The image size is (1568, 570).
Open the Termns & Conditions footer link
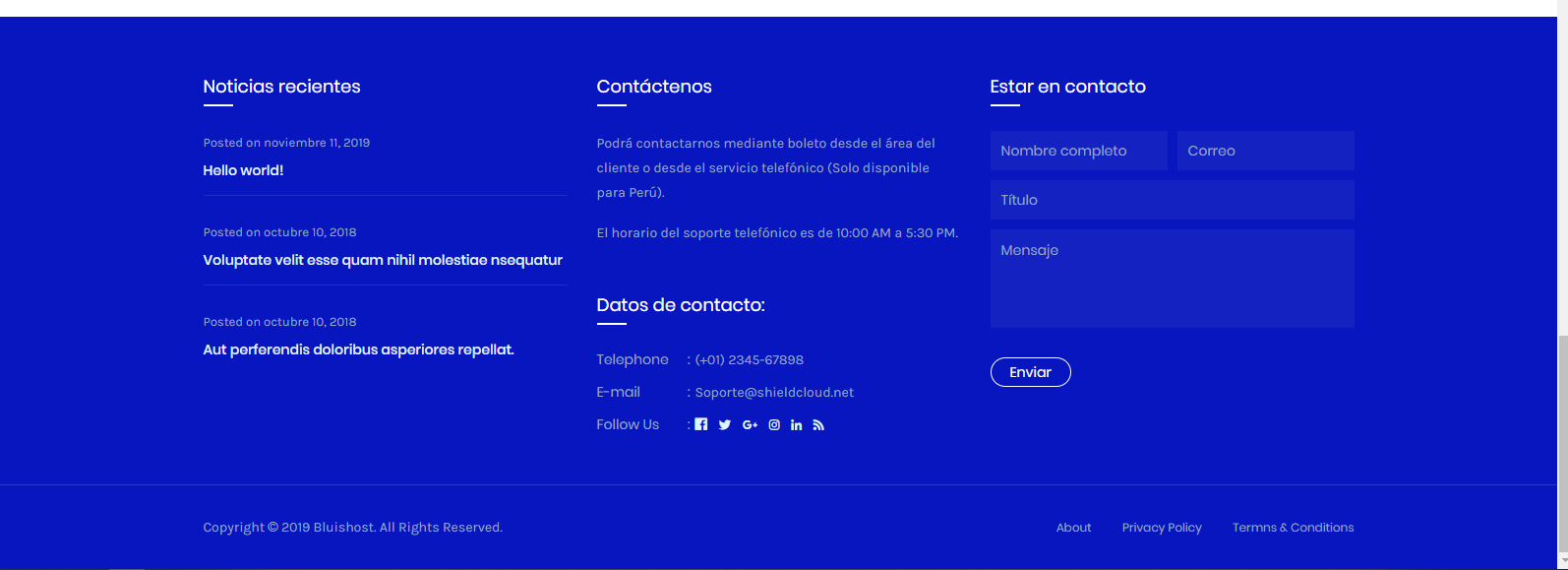(1293, 528)
